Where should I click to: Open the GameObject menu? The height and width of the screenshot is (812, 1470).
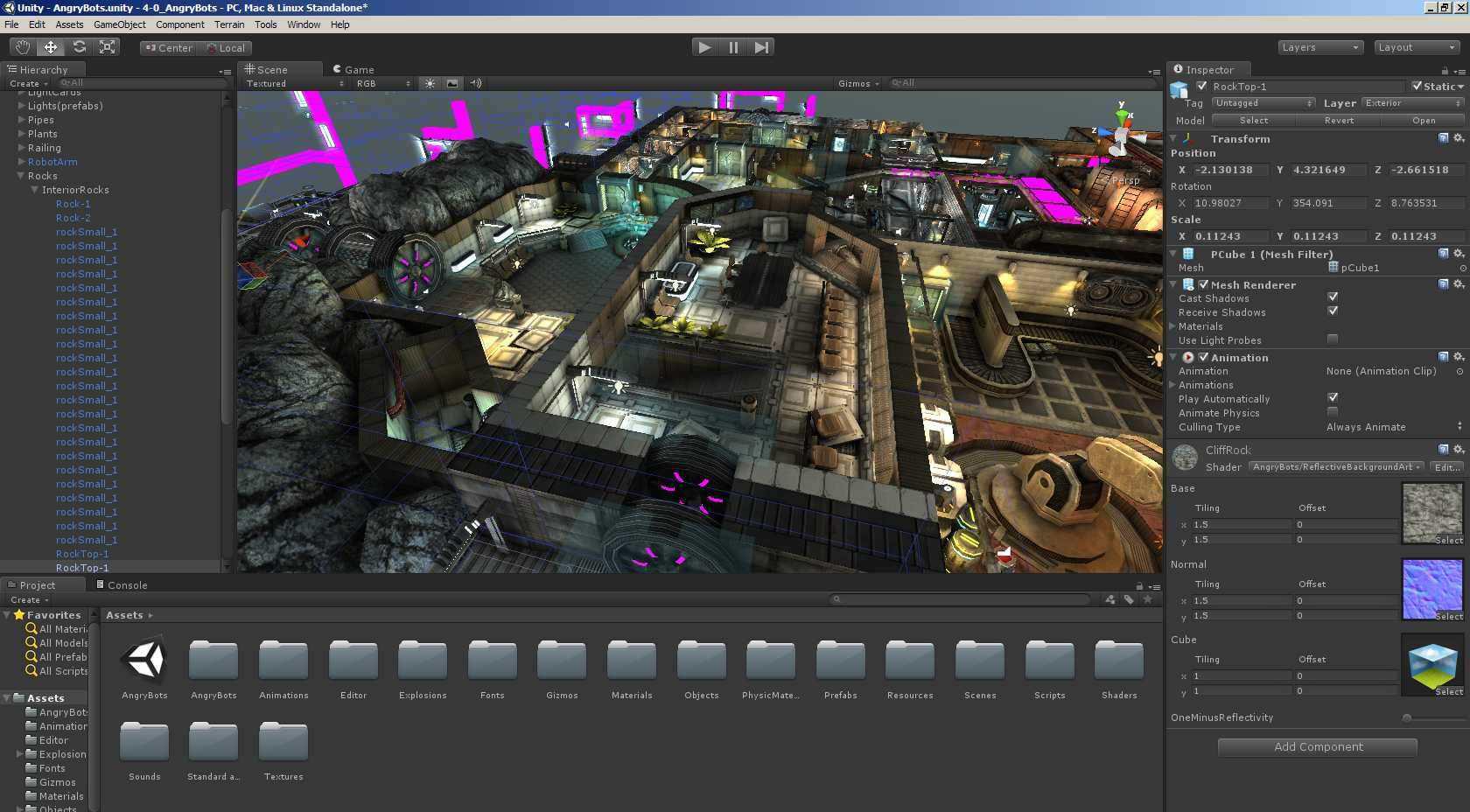pos(120,24)
